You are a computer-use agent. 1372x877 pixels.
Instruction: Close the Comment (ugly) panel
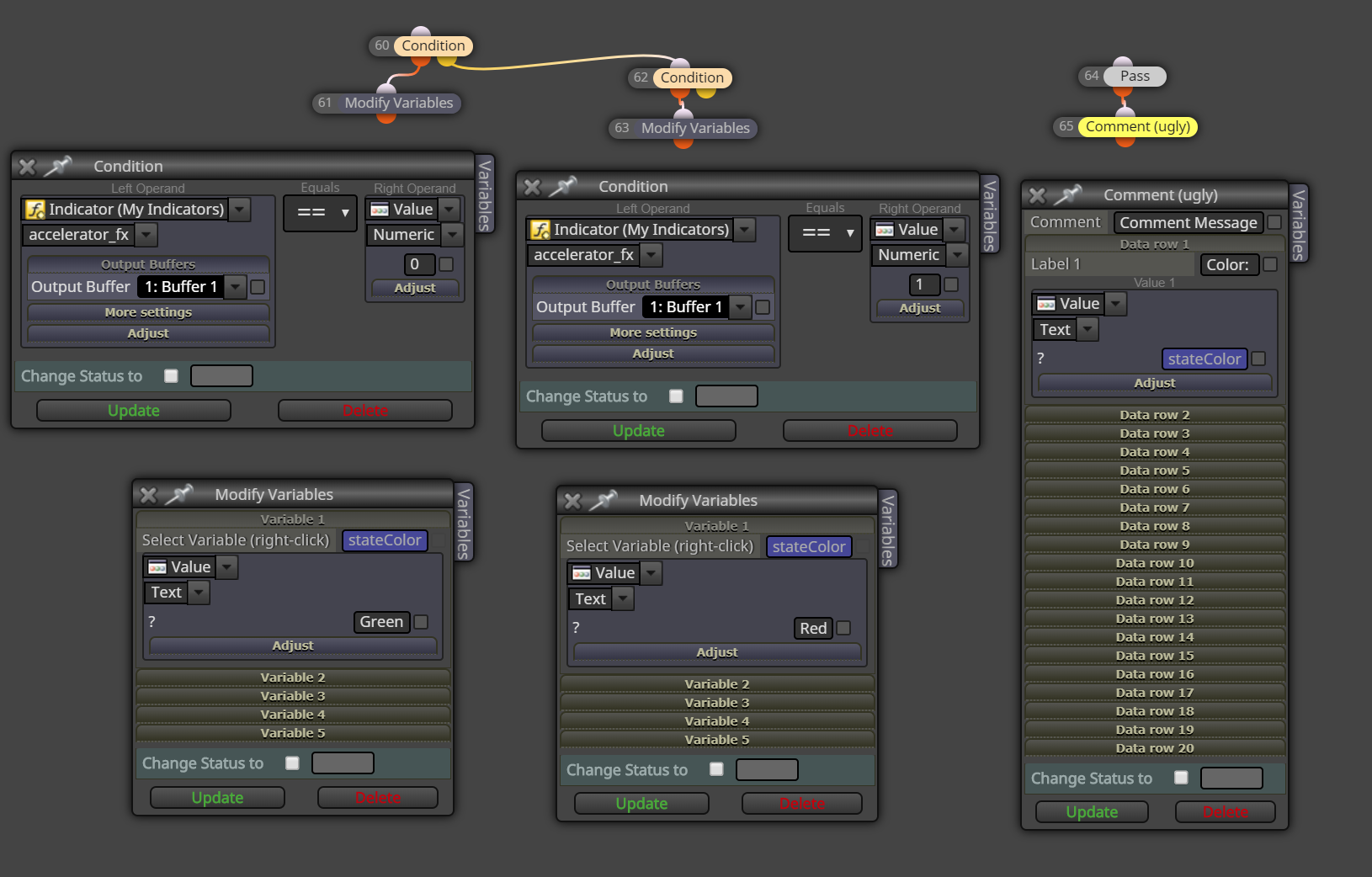tap(1038, 195)
